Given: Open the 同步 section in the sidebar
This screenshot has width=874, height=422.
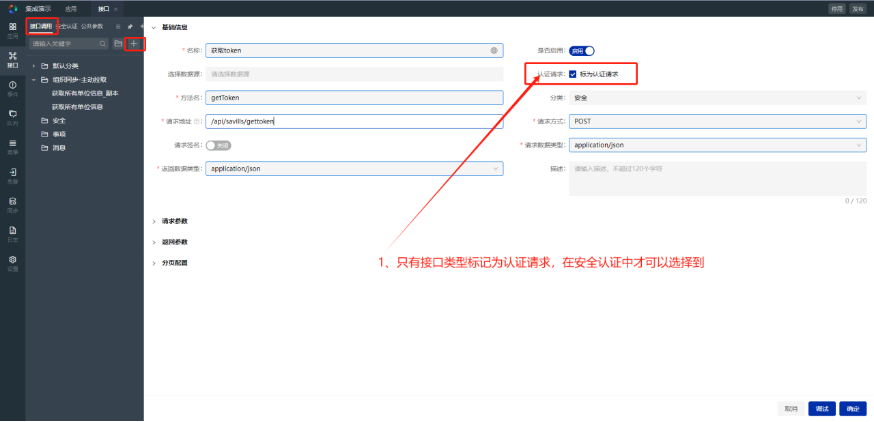Looking at the screenshot, I should point(12,205).
